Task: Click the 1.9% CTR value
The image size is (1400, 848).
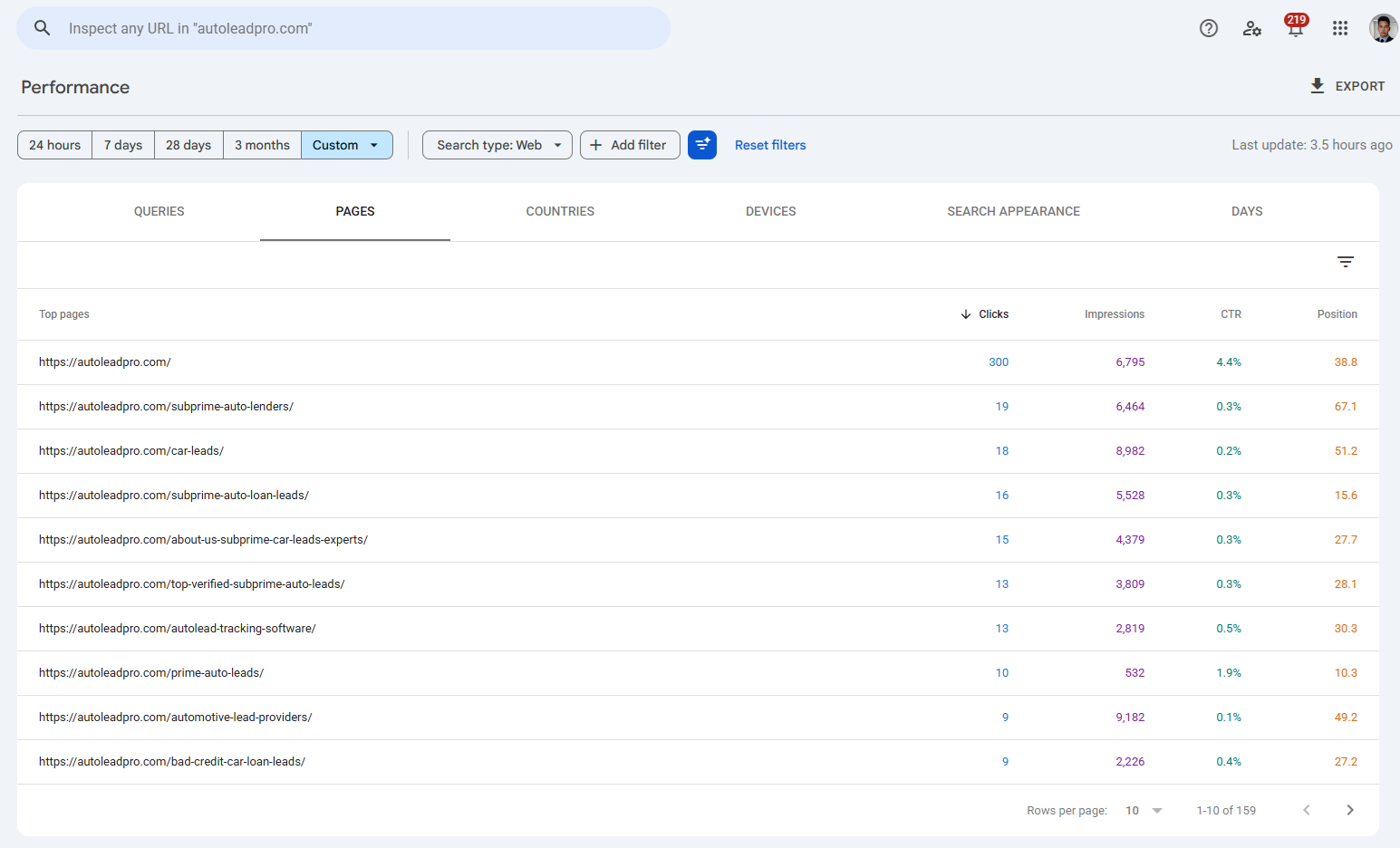Action: pyautogui.click(x=1229, y=673)
